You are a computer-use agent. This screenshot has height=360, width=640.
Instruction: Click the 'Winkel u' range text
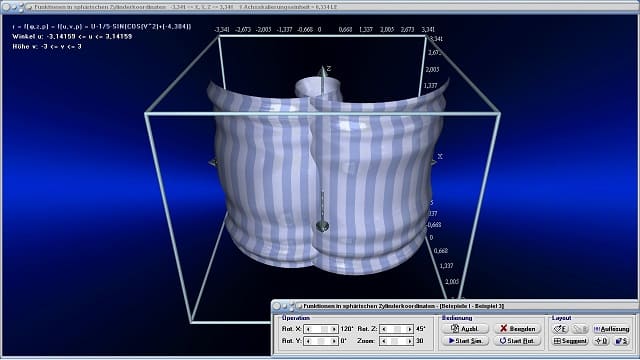tap(72, 36)
